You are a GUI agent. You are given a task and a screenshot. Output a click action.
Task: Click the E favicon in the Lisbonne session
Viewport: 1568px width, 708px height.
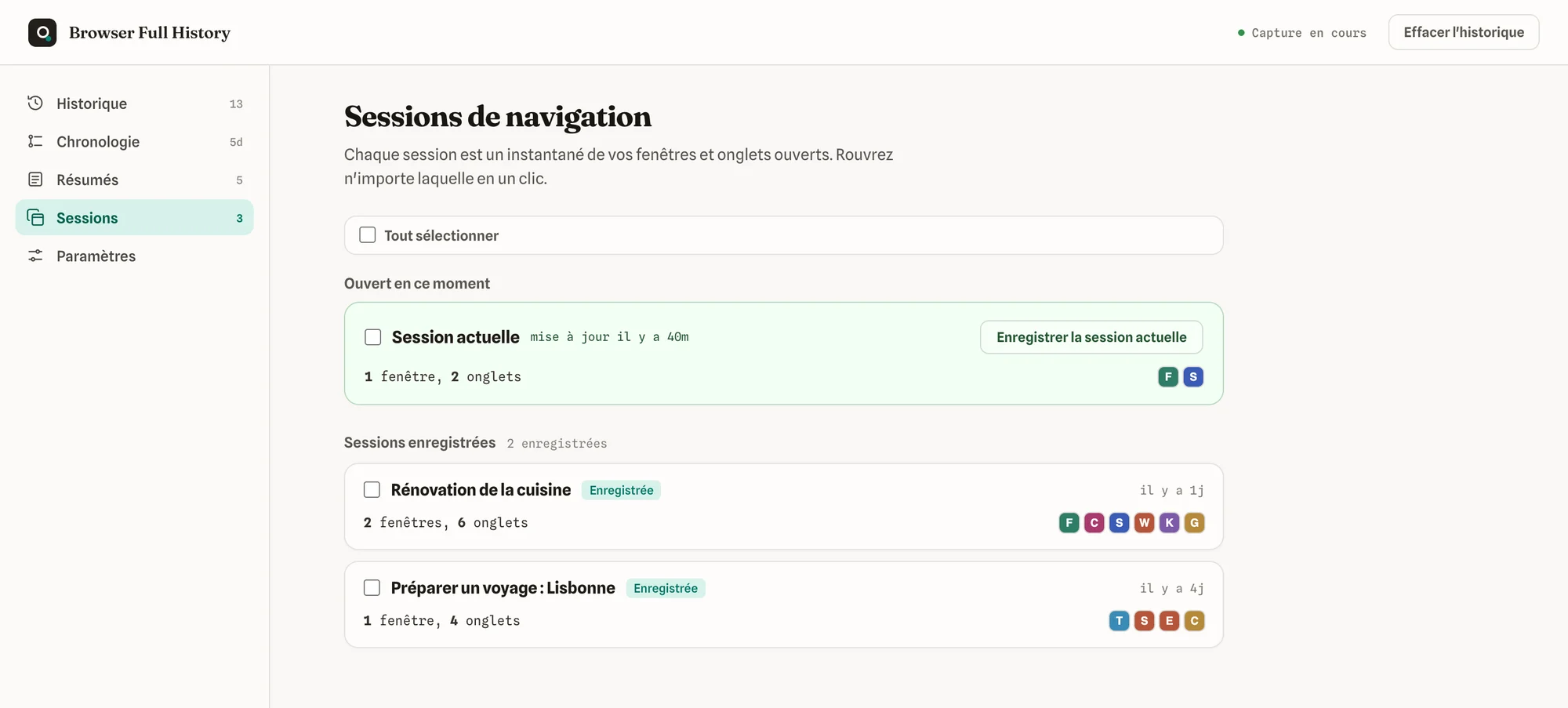click(1170, 621)
